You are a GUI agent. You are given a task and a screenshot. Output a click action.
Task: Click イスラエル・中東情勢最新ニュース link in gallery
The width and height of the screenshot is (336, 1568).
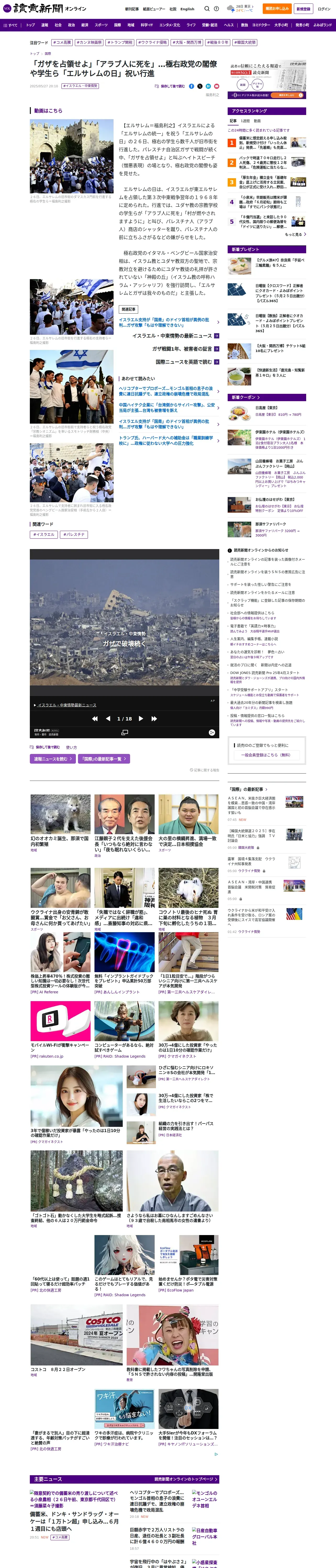[x=66, y=705]
